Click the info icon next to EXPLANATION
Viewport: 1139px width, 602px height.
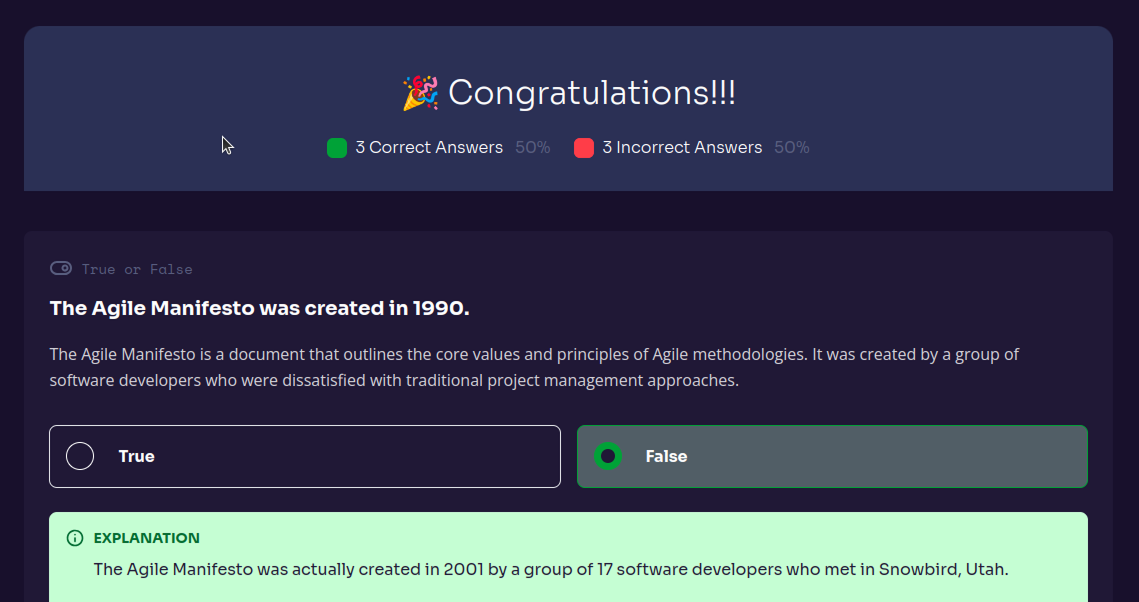(75, 538)
